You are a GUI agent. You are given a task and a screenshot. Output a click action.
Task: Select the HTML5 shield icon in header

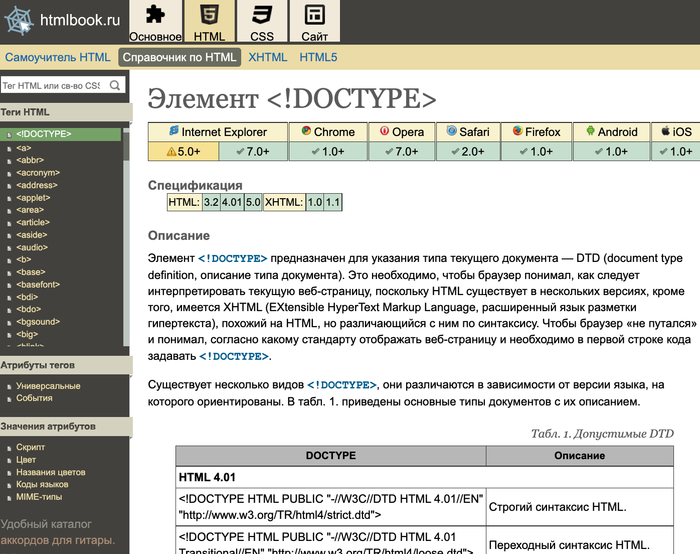[209, 14]
